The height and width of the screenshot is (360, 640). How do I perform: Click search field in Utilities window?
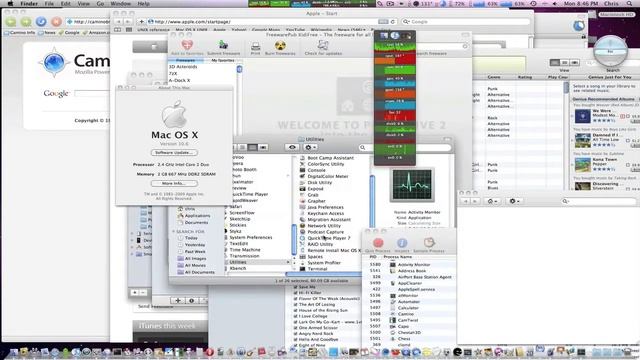(405, 147)
